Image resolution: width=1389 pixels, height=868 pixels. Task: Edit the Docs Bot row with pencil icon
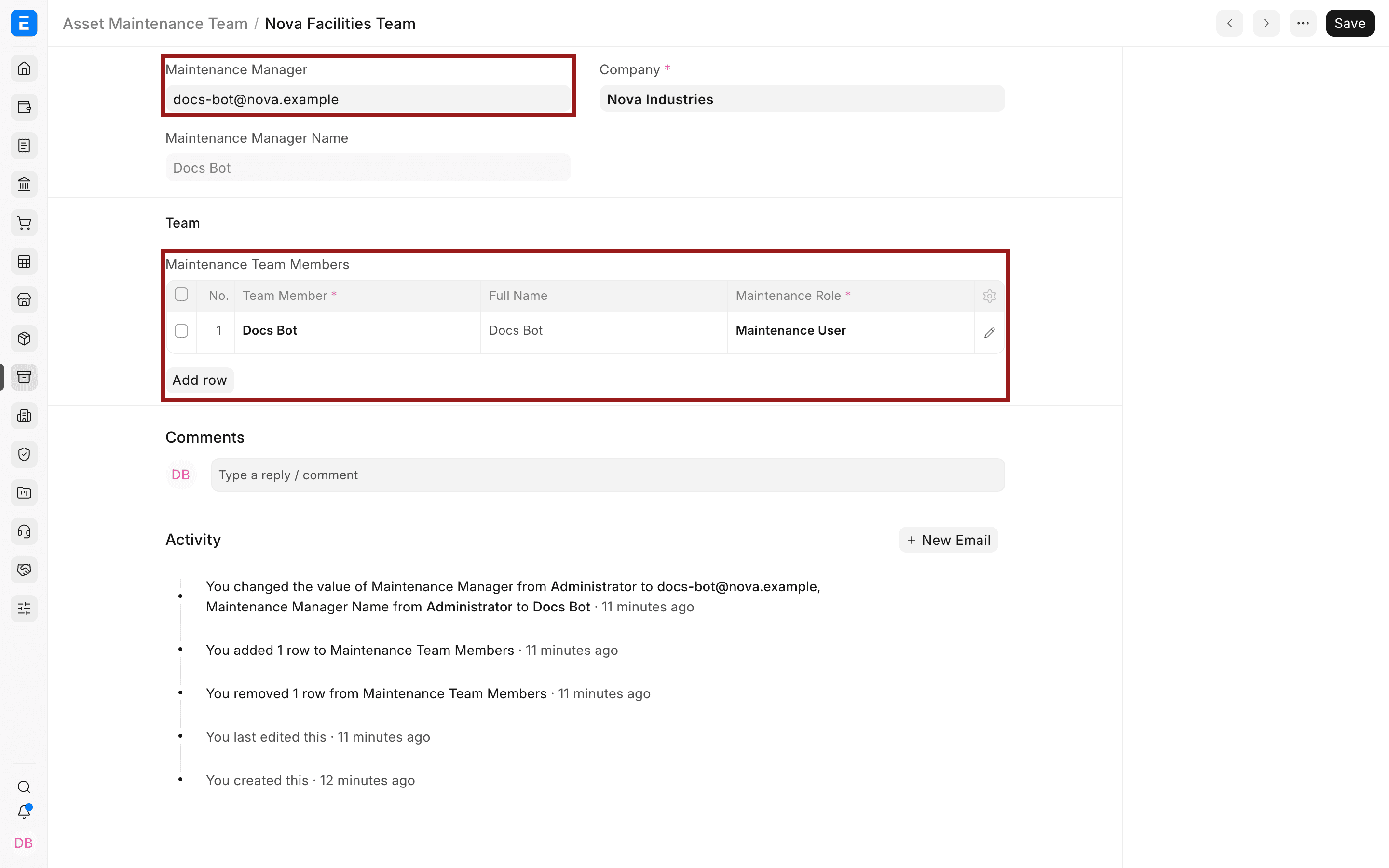tap(990, 332)
